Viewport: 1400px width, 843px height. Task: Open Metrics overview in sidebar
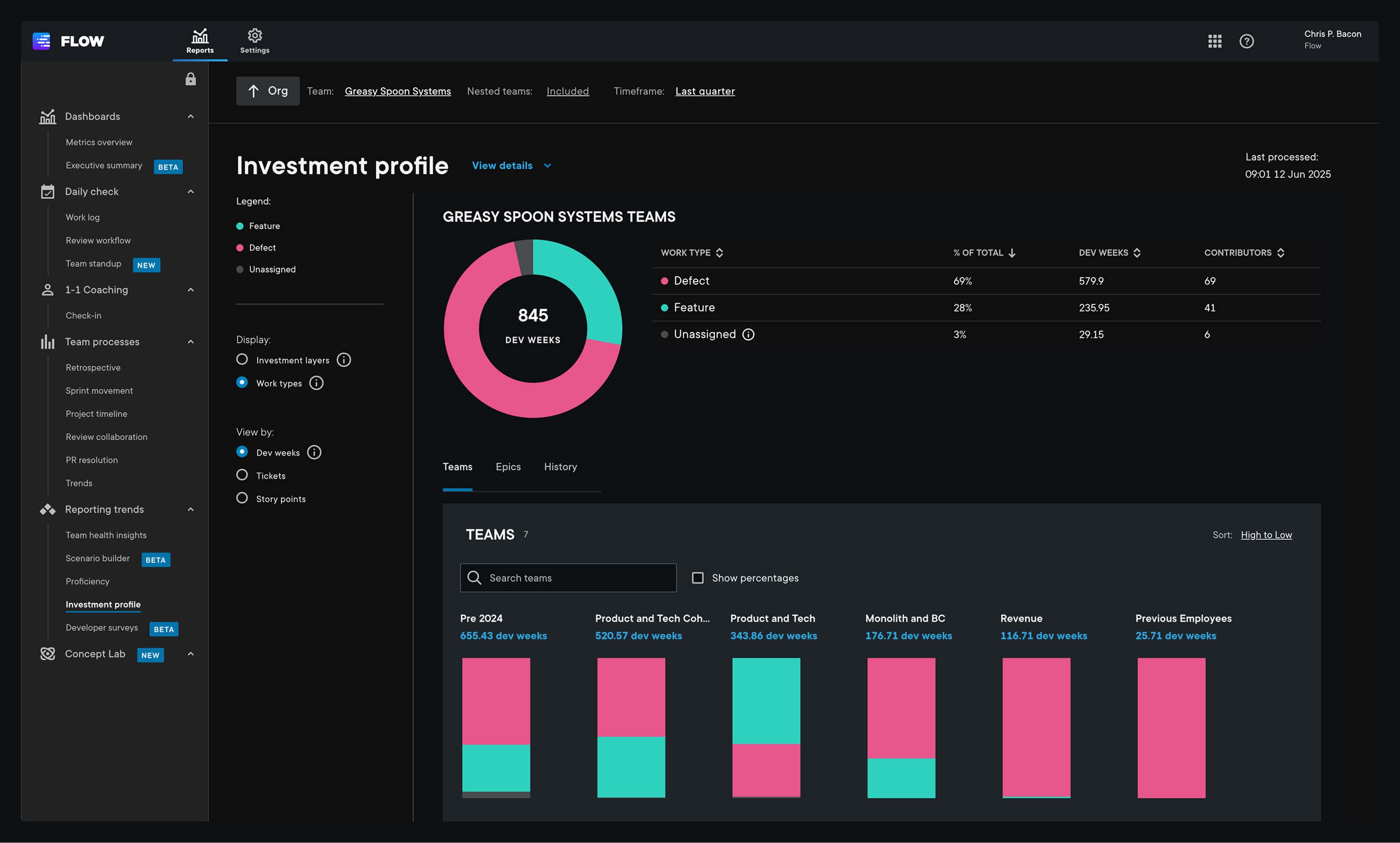click(99, 142)
